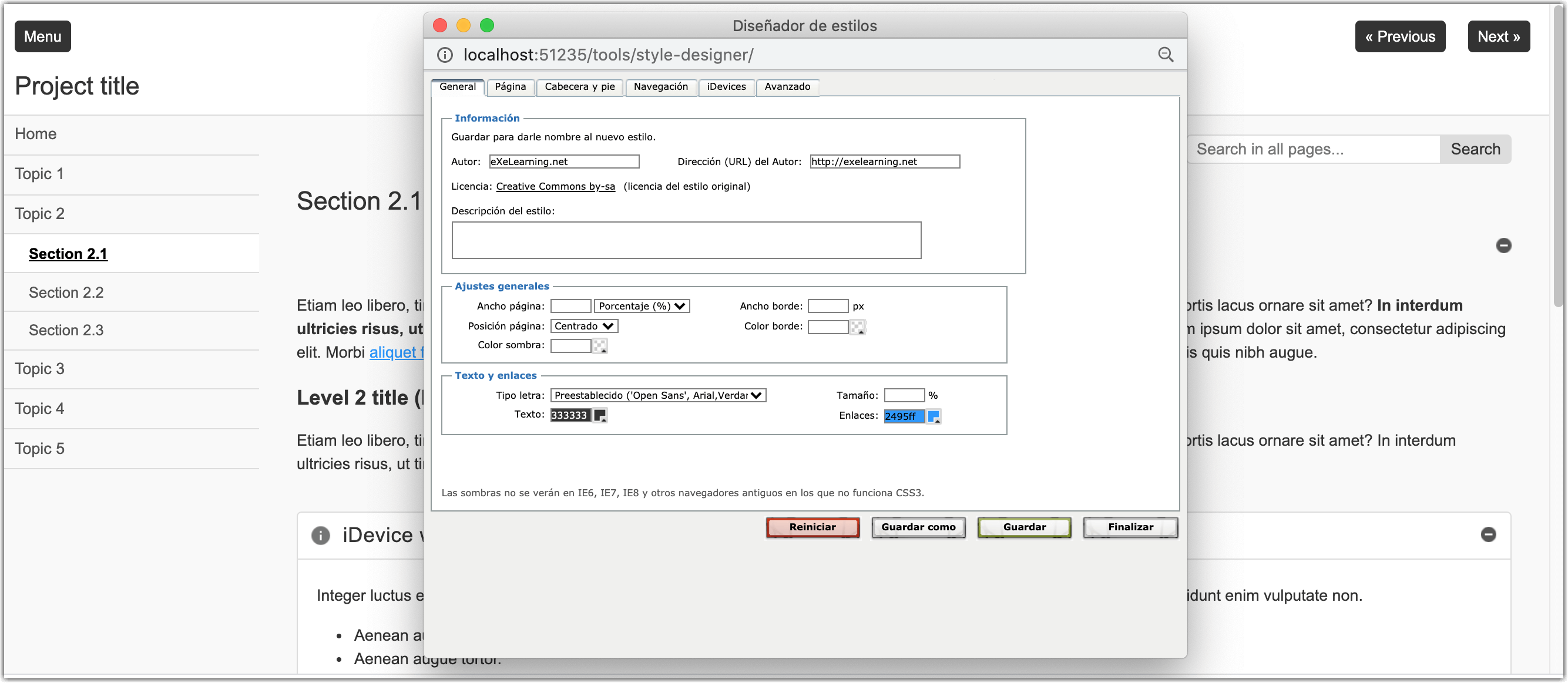This screenshot has height=683, width=1568.
Task: Collapse the iDevice box with minus icon
Action: click(1488, 534)
